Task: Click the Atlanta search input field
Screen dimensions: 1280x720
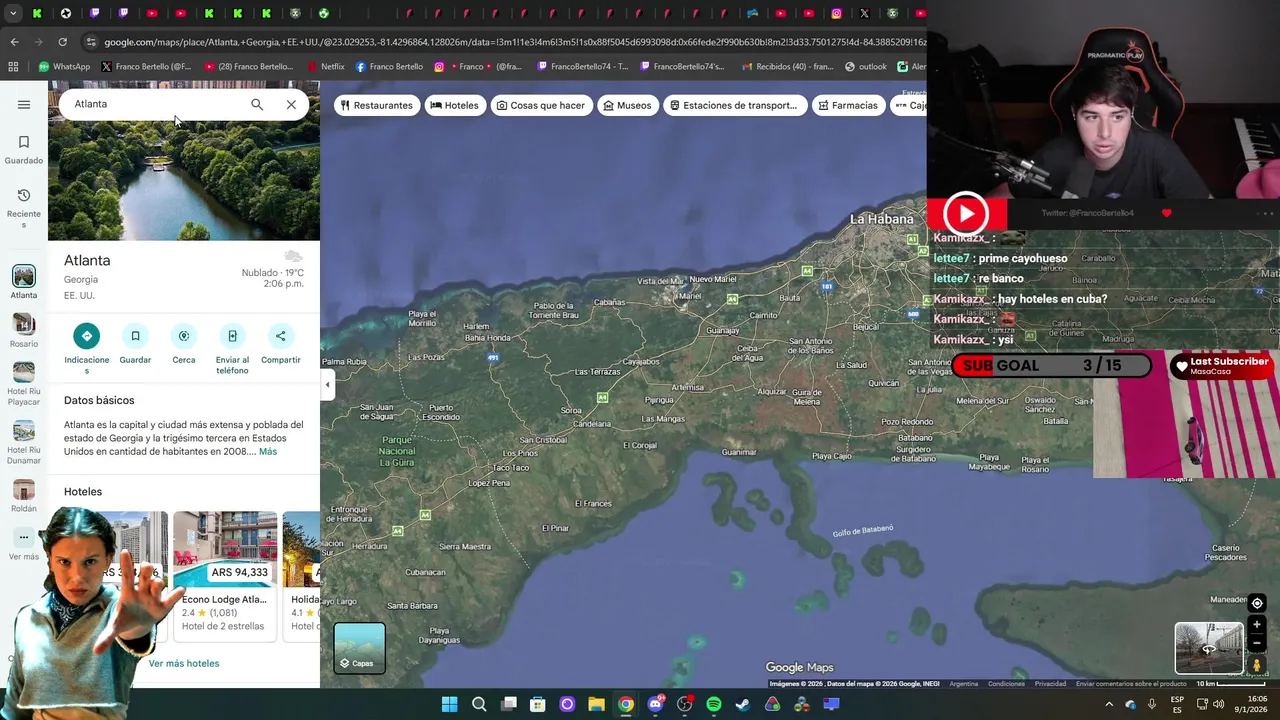Action: pos(155,104)
